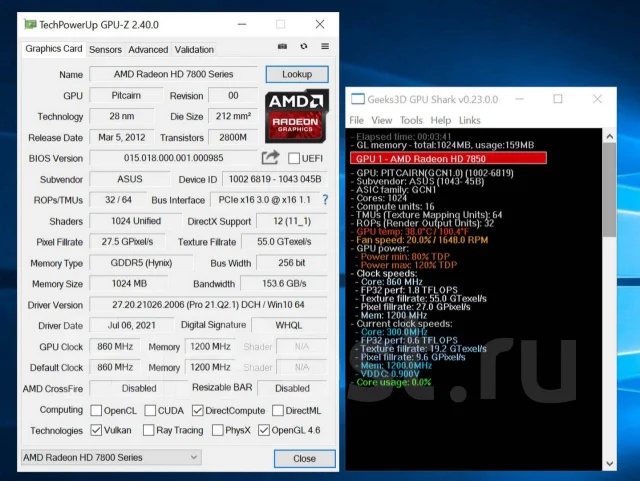This screenshot has width=640, height=481.
Task: Click the GPU Shark title bar icon
Action: (358, 99)
